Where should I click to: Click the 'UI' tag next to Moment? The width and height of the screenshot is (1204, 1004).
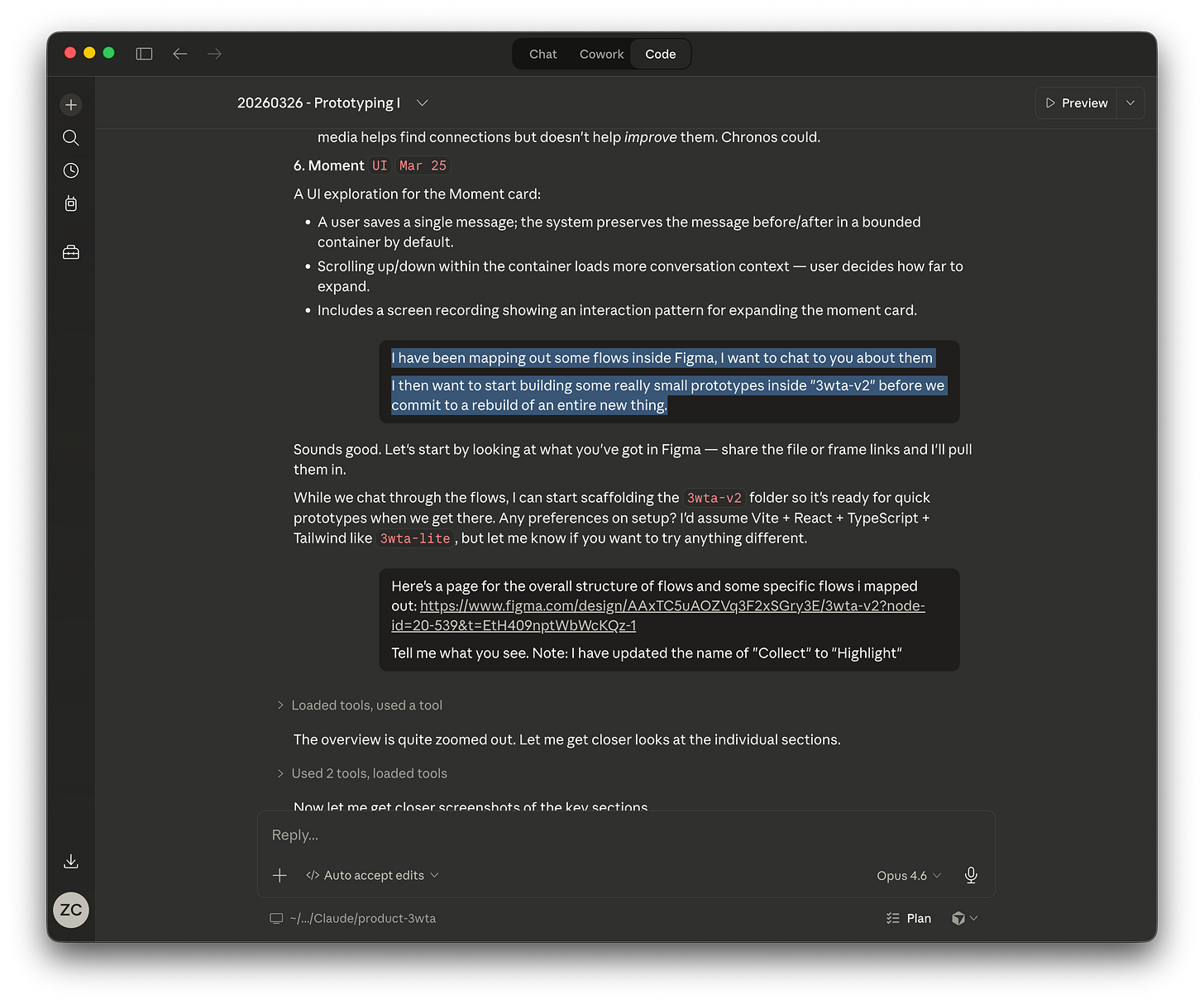coord(380,165)
